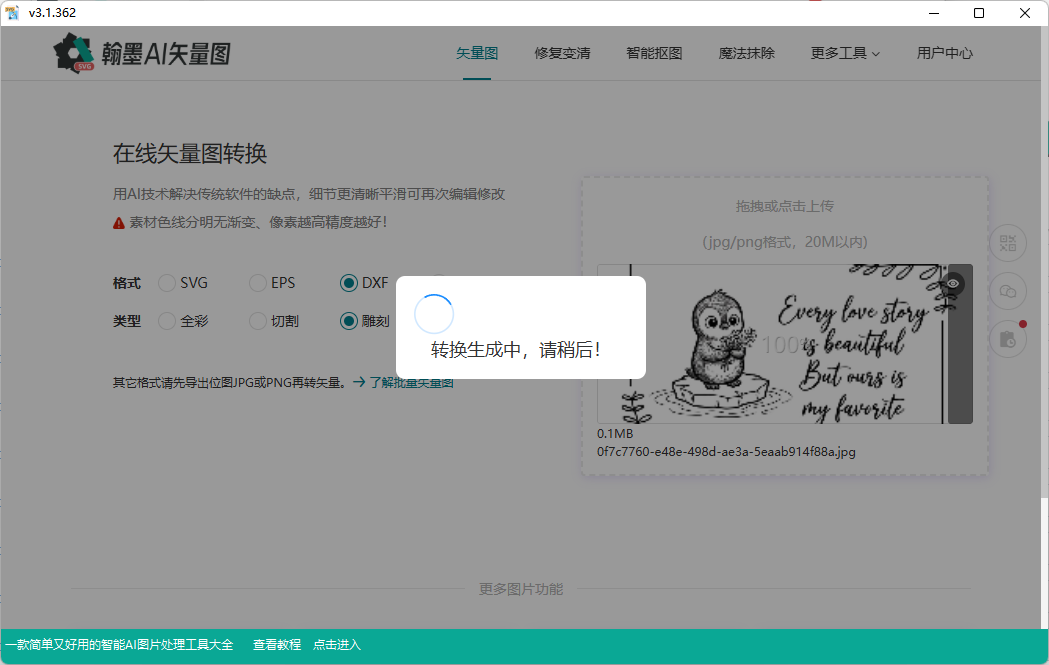Open the 了解批量矢量图 link

[413, 381]
